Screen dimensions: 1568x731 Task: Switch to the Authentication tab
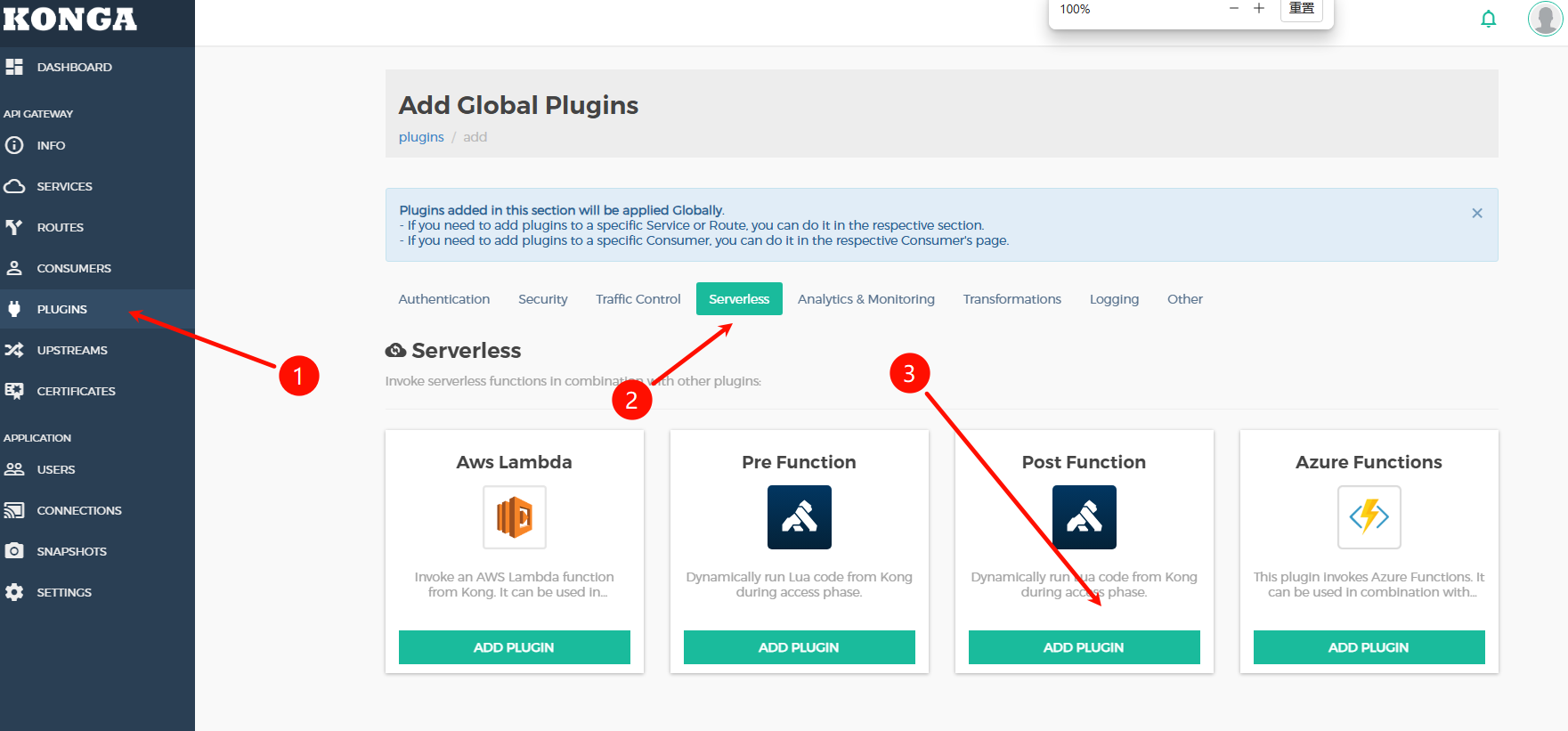click(443, 299)
